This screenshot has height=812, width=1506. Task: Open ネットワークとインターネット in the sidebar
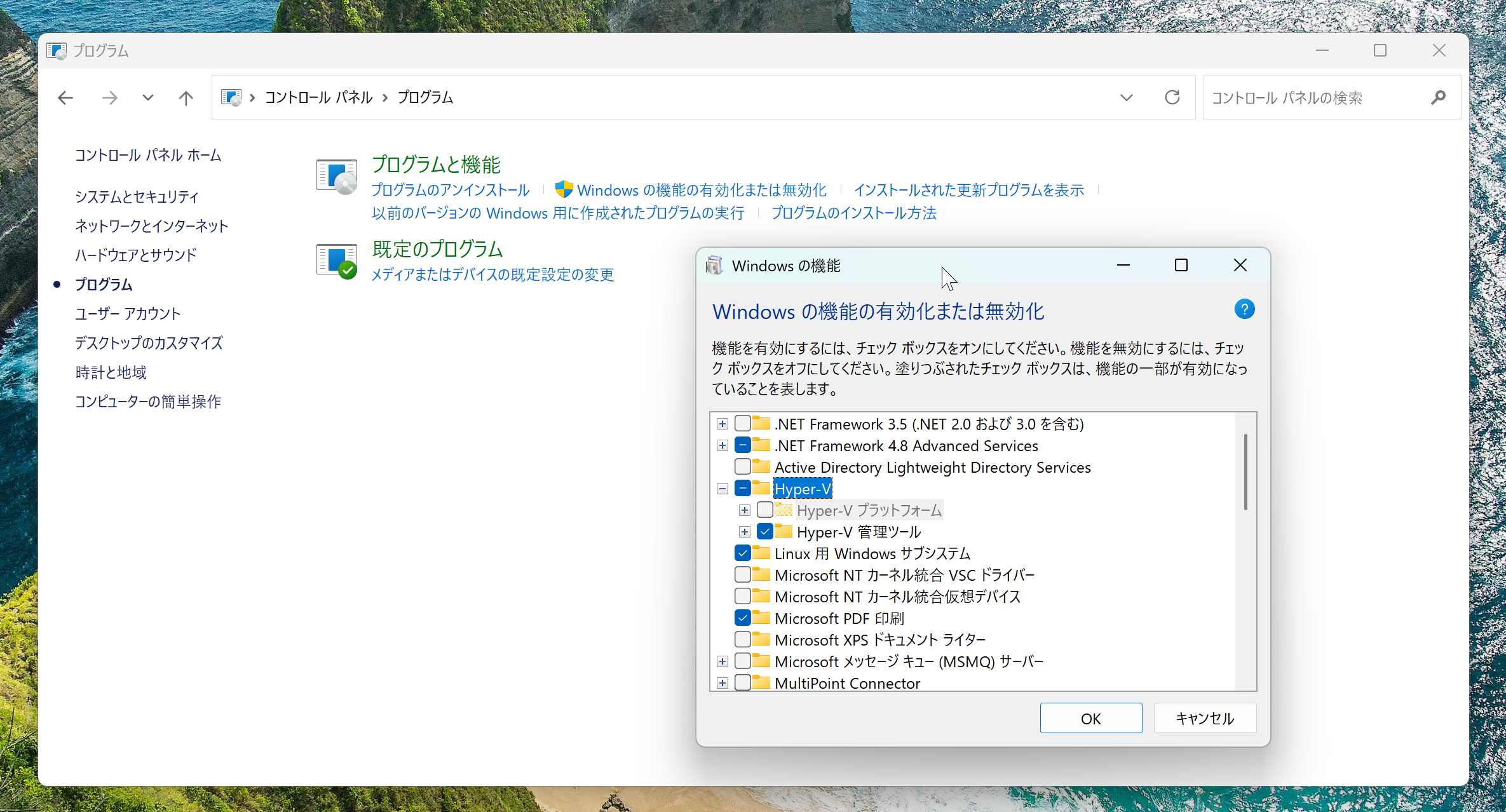coord(151,226)
